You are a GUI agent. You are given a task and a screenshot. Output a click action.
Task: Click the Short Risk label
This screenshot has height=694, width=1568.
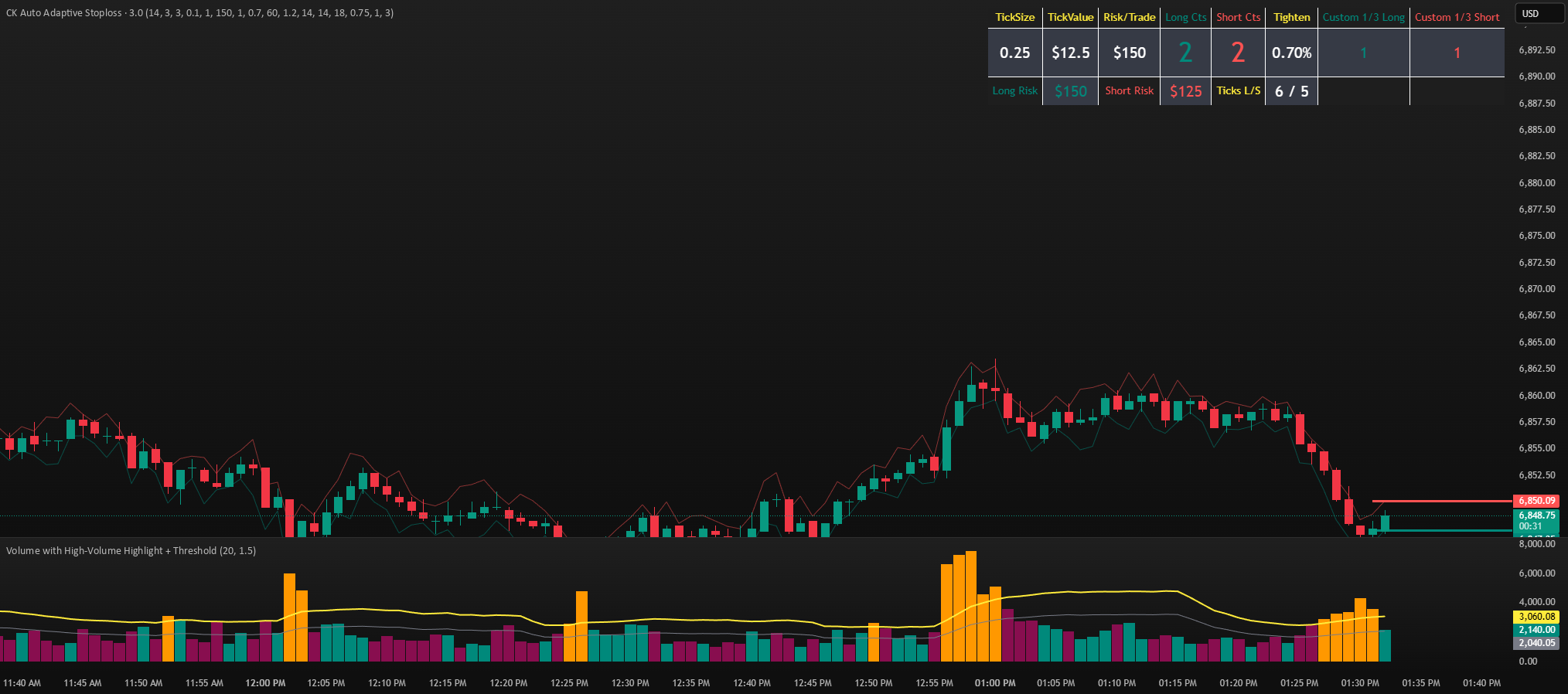click(x=1129, y=90)
